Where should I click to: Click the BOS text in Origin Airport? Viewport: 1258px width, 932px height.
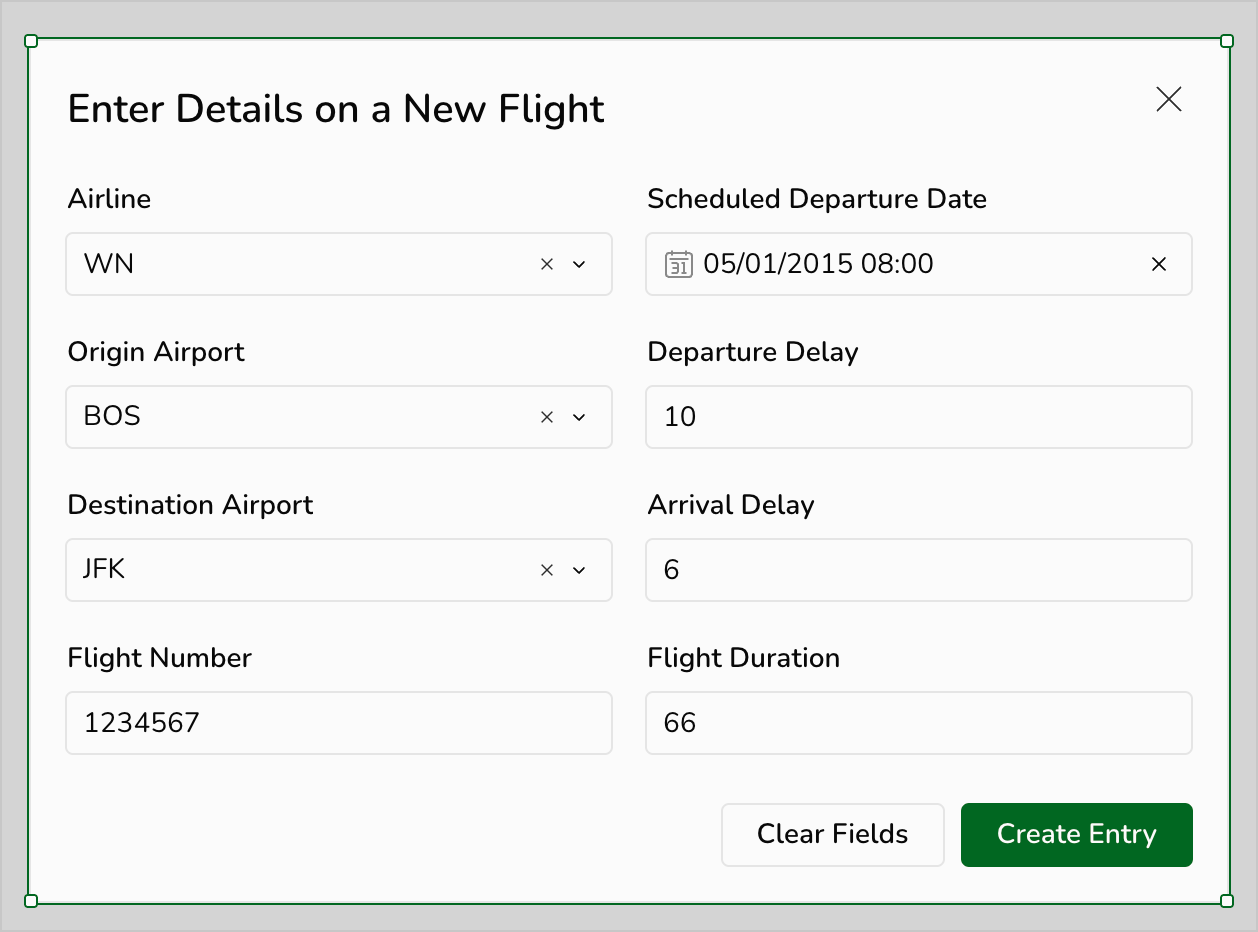(112, 417)
